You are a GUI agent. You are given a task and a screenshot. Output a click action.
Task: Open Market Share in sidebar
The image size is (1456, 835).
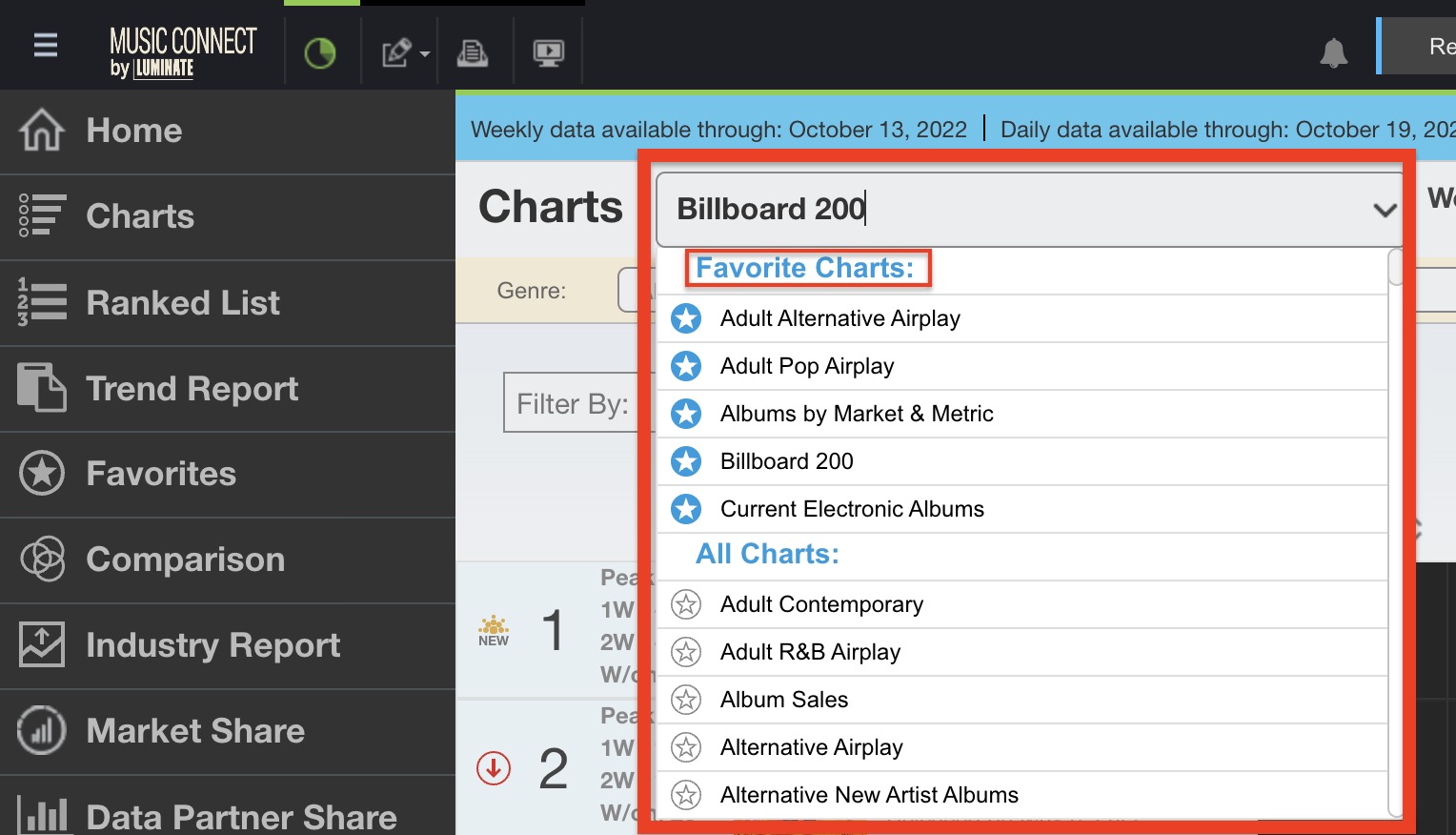[228, 732]
